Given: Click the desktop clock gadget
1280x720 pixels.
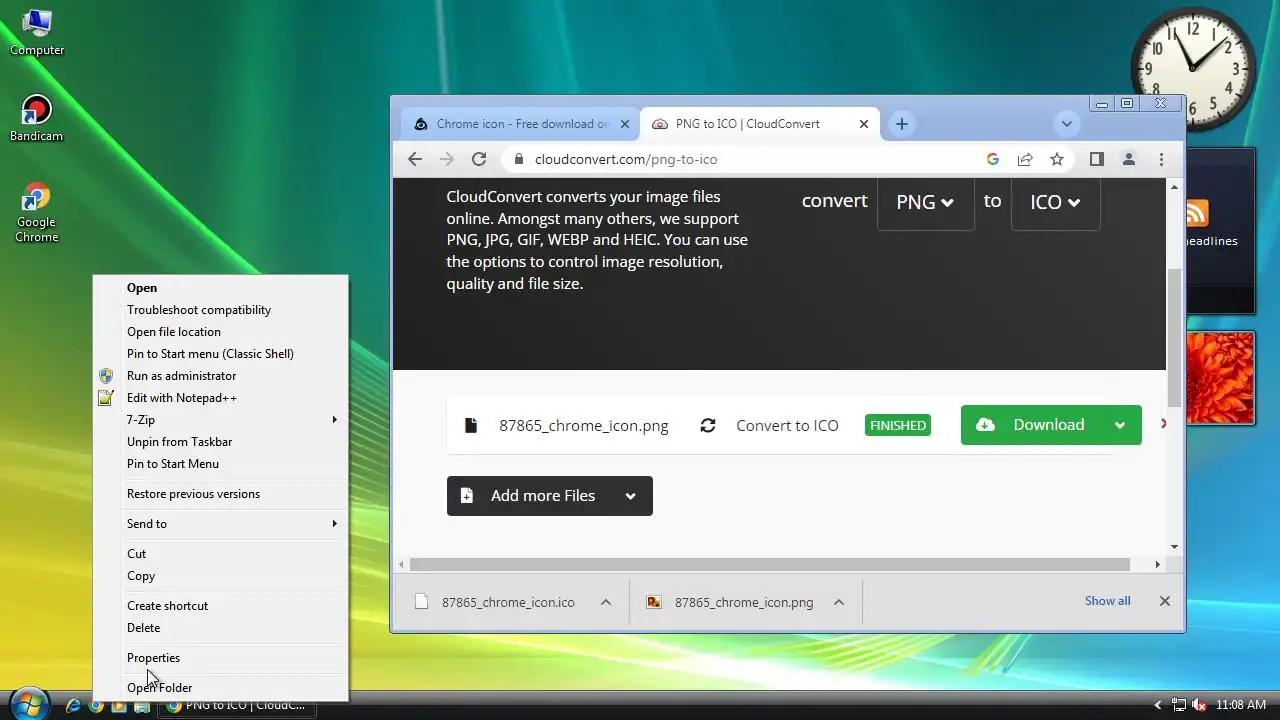Looking at the screenshot, I should coord(1193,70).
